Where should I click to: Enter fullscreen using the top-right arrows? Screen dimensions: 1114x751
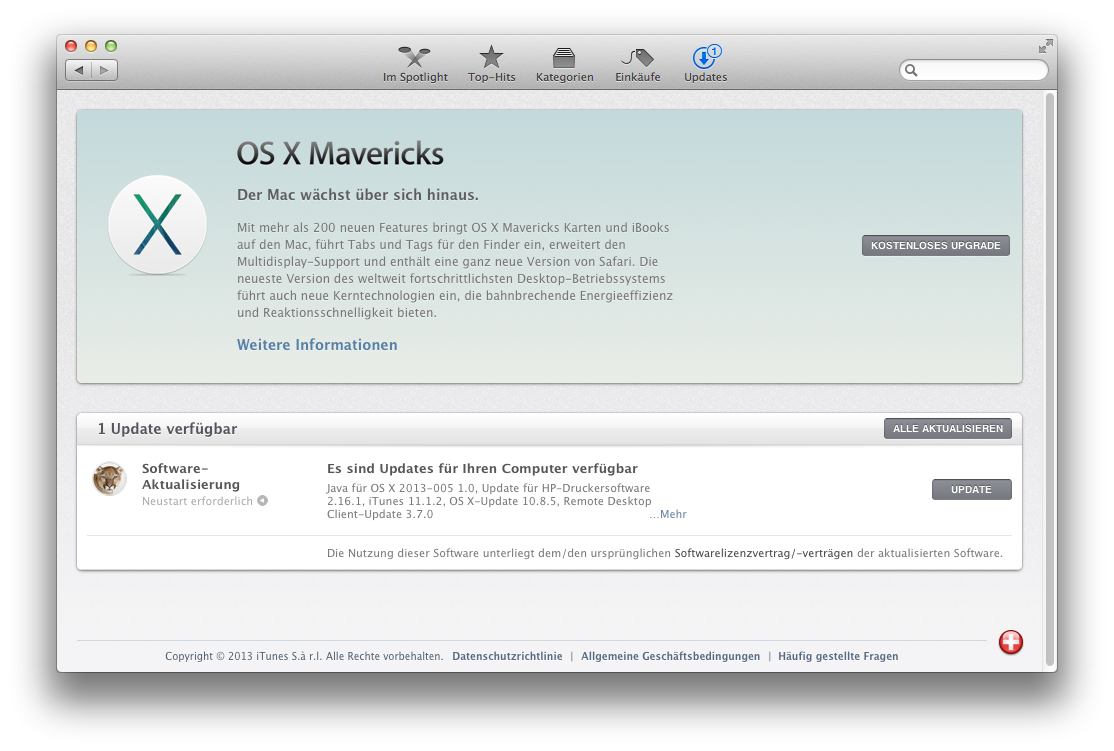click(x=1045, y=46)
